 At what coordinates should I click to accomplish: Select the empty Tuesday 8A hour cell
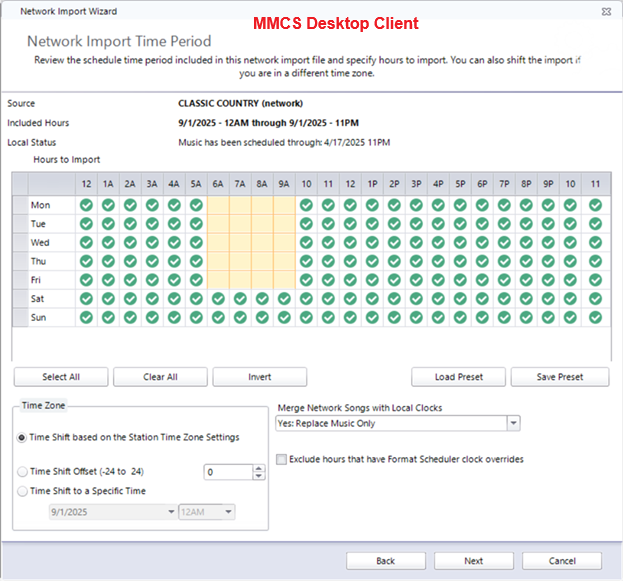click(262, 224)
